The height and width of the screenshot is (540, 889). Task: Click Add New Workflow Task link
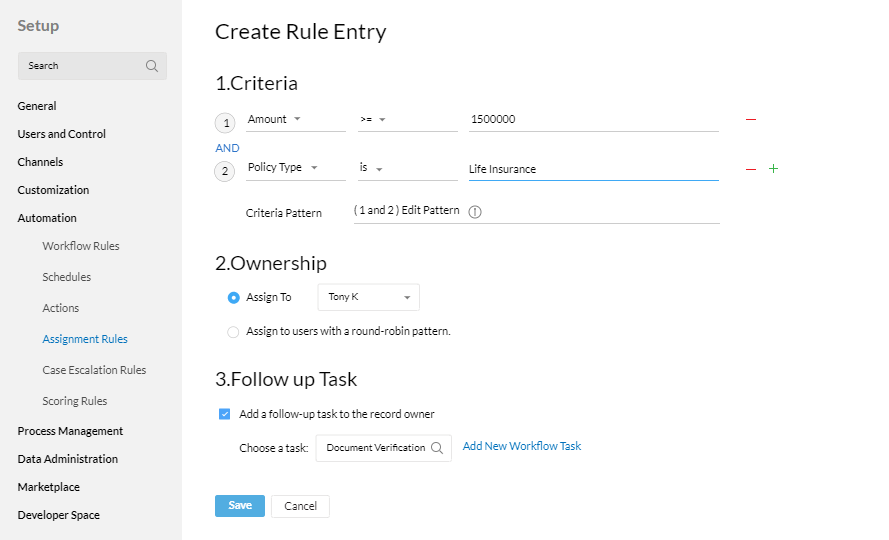[522, 446]
